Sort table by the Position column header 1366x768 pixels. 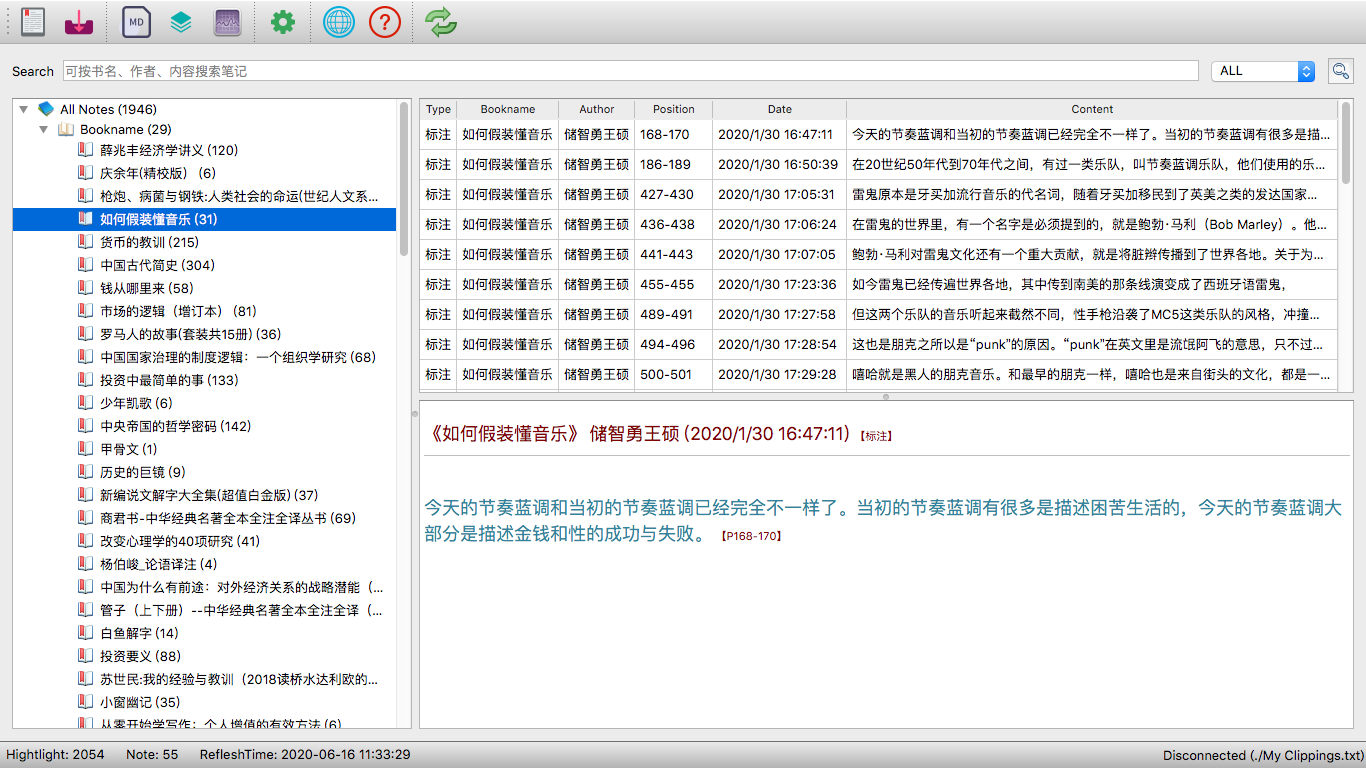pos(673,109)
